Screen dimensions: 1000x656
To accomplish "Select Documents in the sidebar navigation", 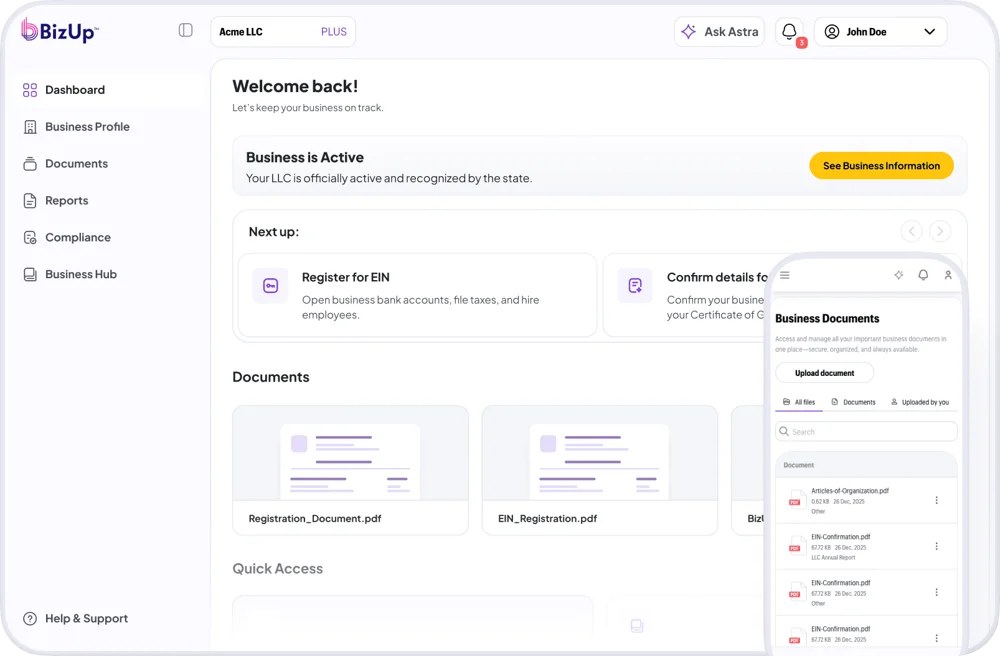I will (x=66, y=164).
